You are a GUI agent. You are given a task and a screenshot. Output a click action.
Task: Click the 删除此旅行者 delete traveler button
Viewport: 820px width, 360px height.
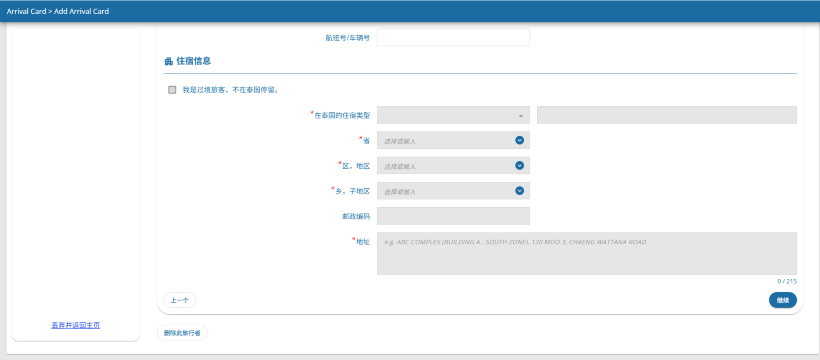click(182, 333)
